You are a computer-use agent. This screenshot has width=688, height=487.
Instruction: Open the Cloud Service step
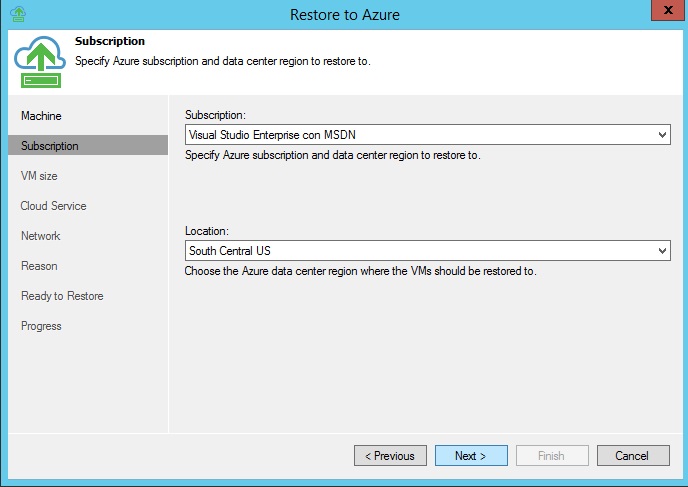click(53, 206)
